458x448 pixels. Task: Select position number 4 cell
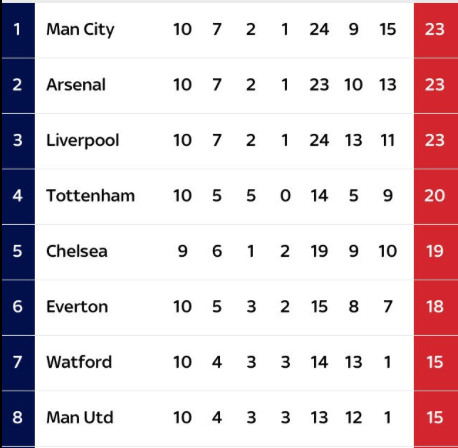(18, 197)
